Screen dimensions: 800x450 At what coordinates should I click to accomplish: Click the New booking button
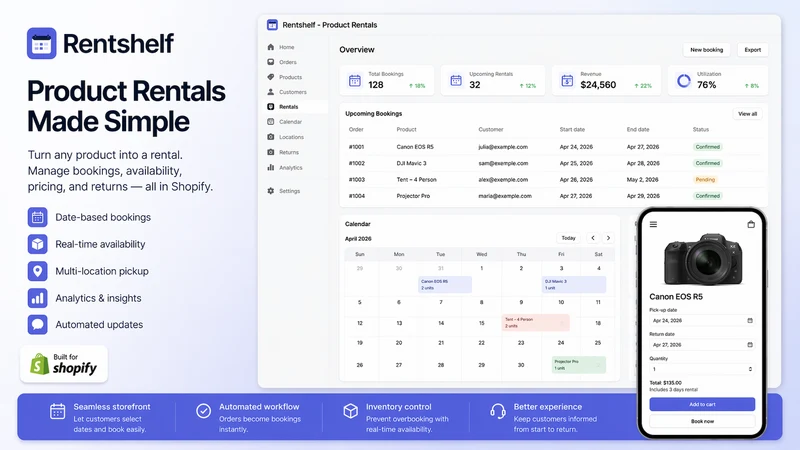pos(707,49)
